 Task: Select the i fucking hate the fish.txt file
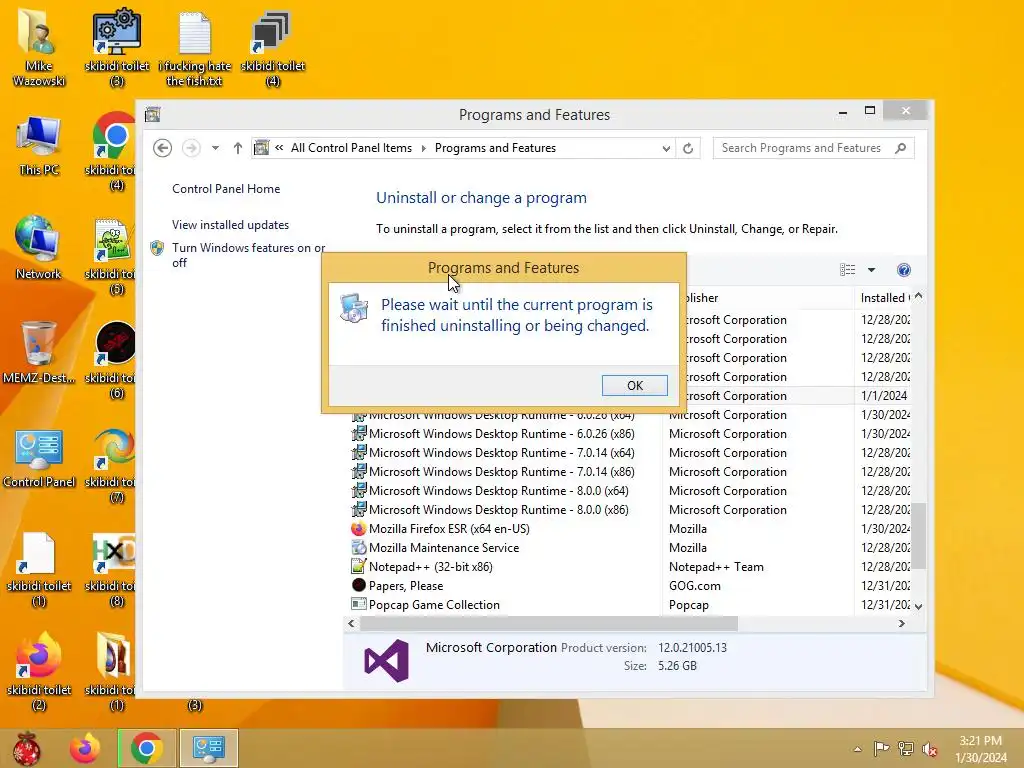(195, 47)
